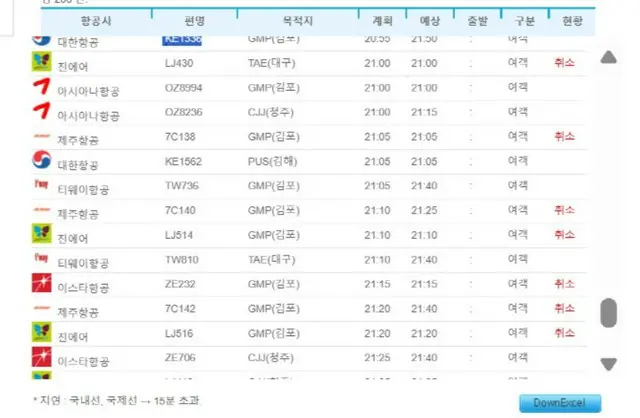Click expected time 21:40 for TW736
Viewport: 640px width, 418px height.
(424, 186)
